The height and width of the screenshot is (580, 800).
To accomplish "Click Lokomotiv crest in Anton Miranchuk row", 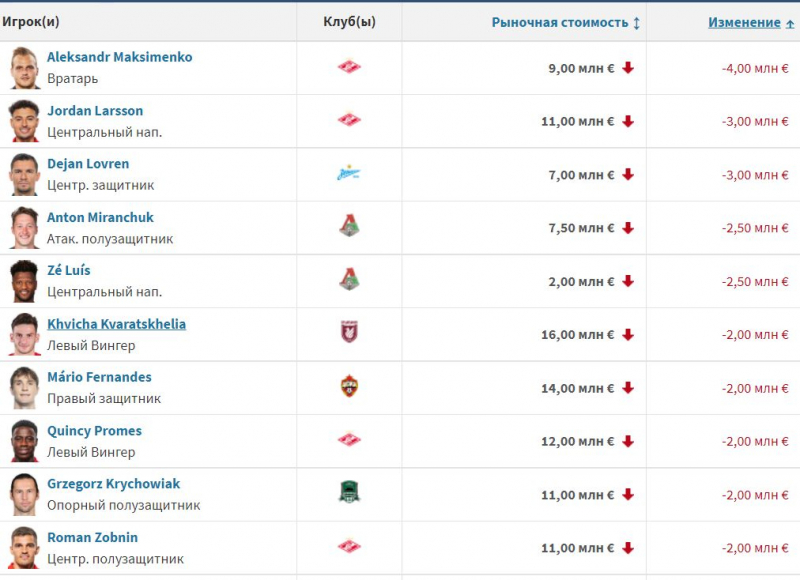I will [x=349, y=225].
